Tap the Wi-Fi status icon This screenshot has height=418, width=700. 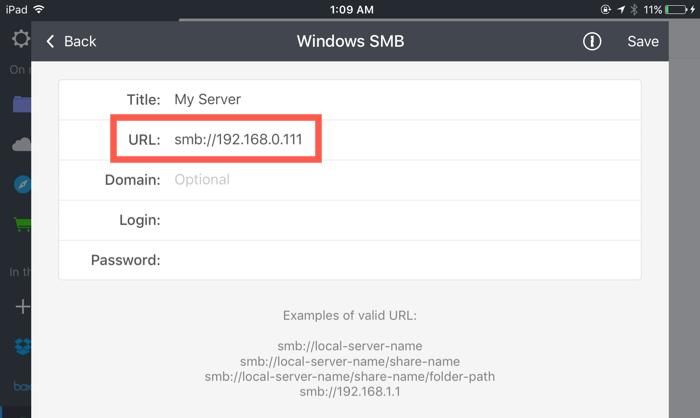pos(39,9)
